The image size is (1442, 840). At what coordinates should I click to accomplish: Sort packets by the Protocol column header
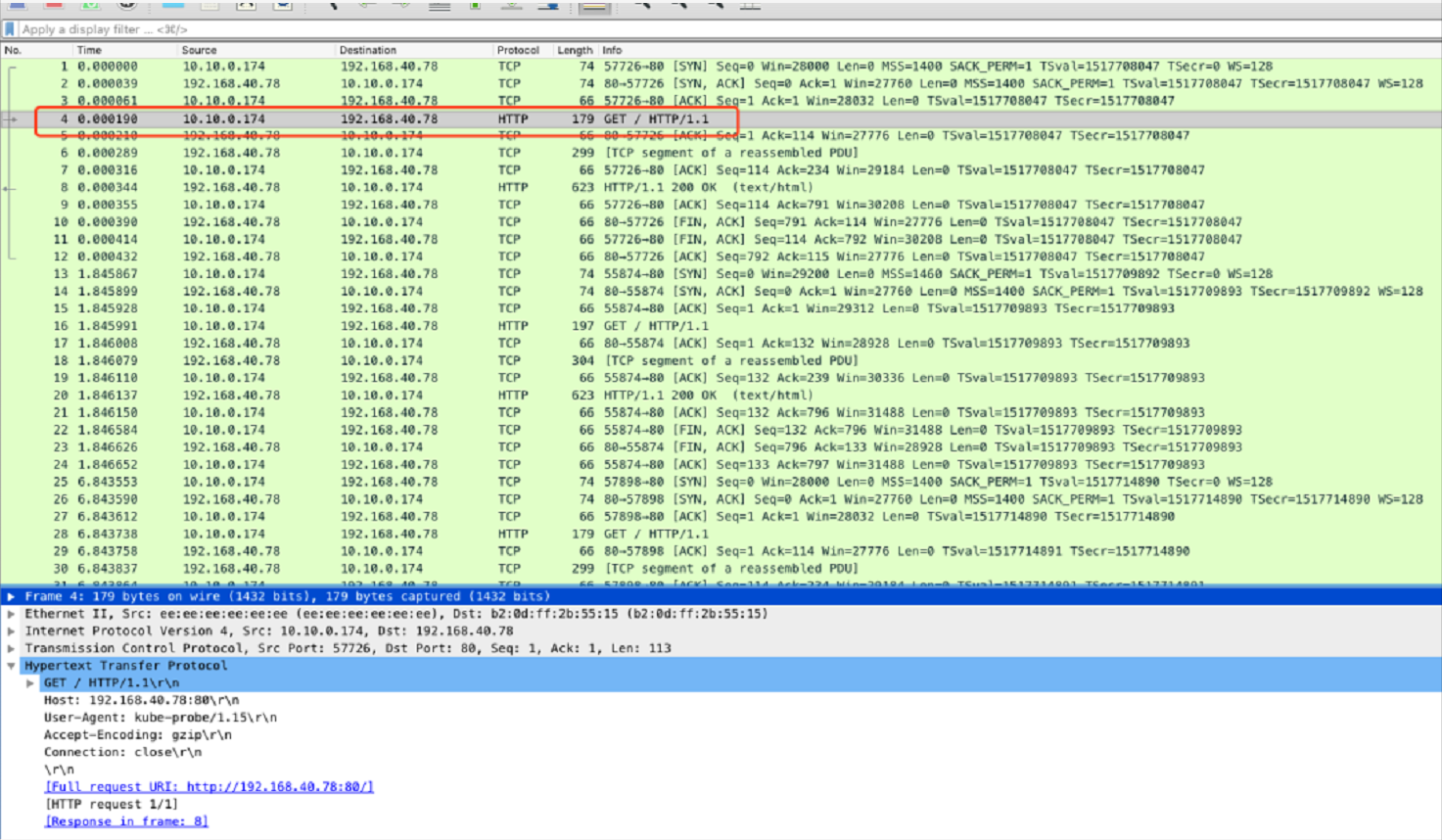tap(517, 50)
